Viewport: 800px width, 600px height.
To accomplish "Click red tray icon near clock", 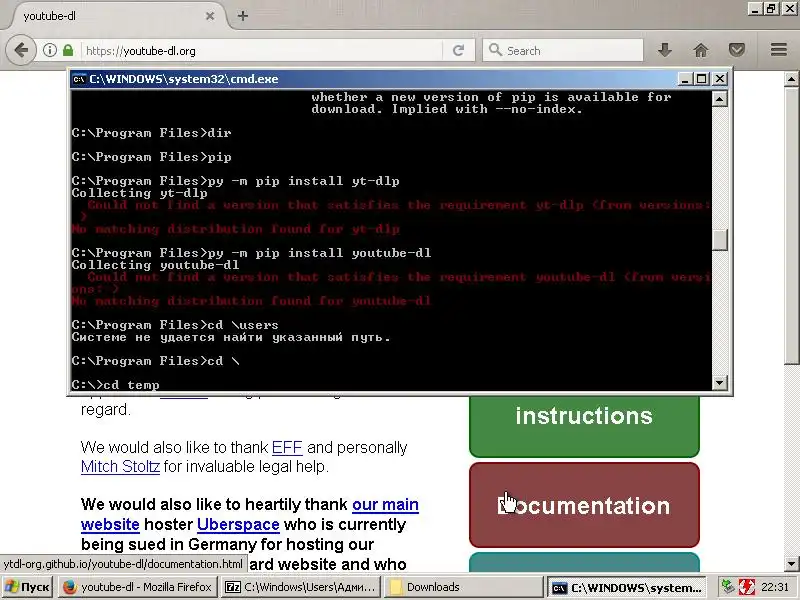I will click(747, 587).
